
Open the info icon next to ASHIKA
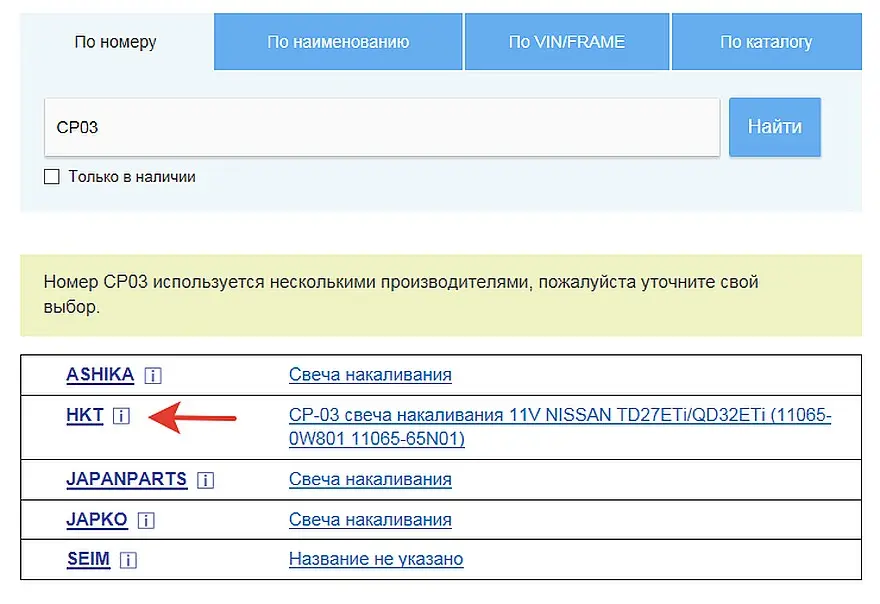153,375
